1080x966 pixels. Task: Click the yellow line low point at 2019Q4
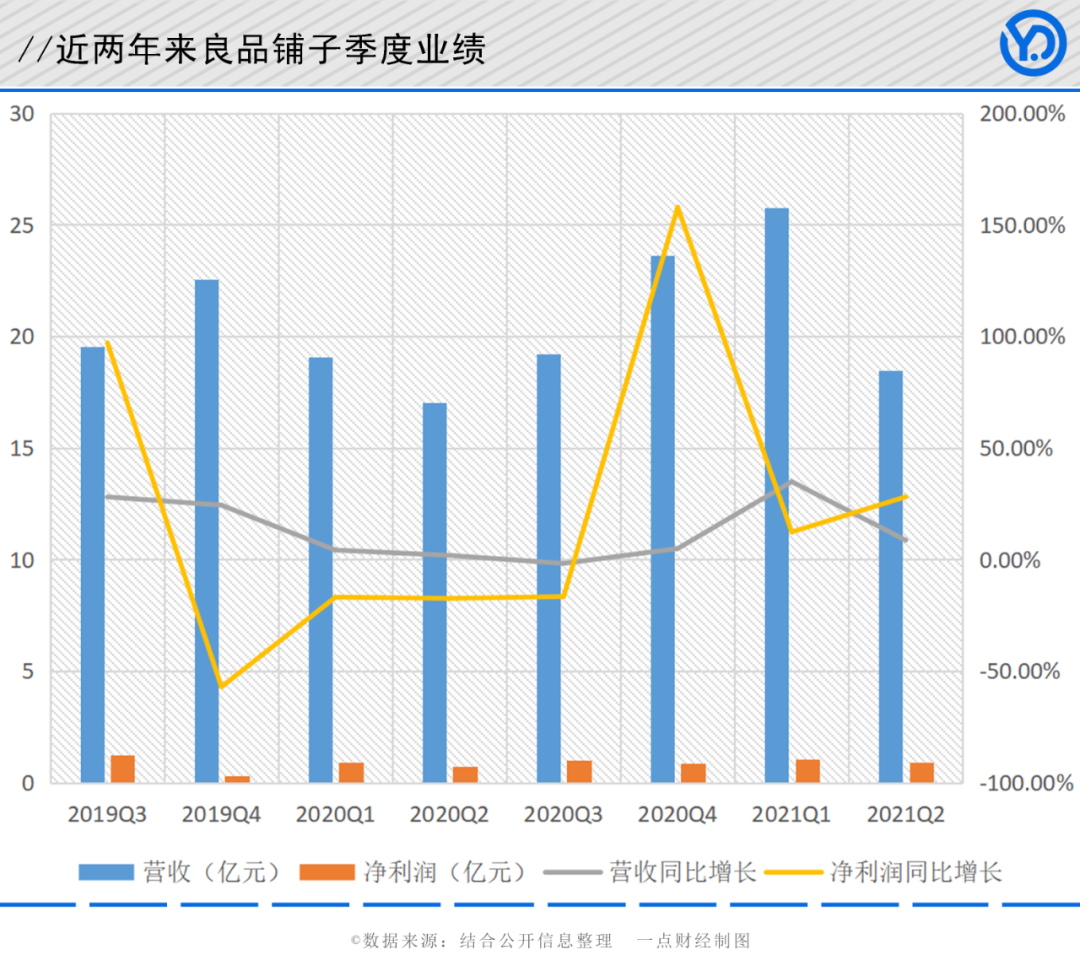221,686
